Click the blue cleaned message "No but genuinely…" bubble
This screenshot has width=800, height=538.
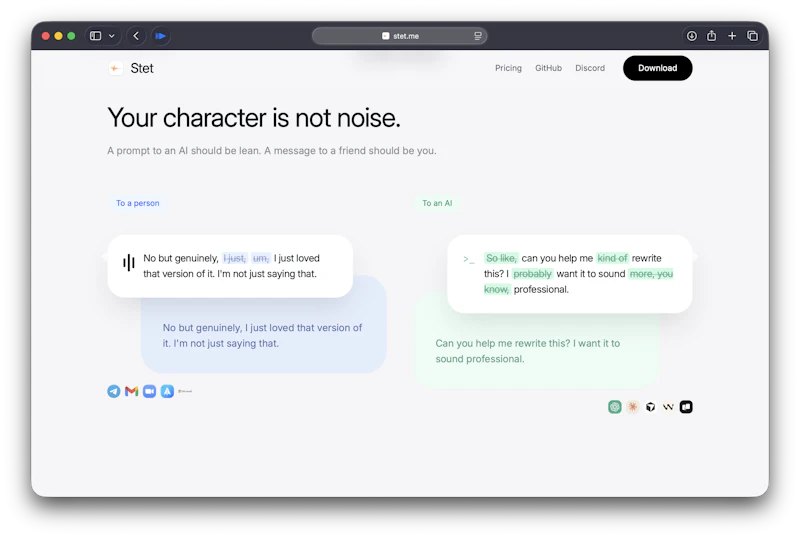[x=263, y=335]
